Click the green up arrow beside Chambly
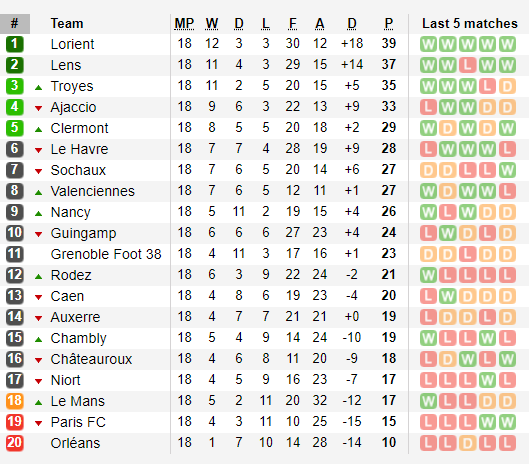 38,339
